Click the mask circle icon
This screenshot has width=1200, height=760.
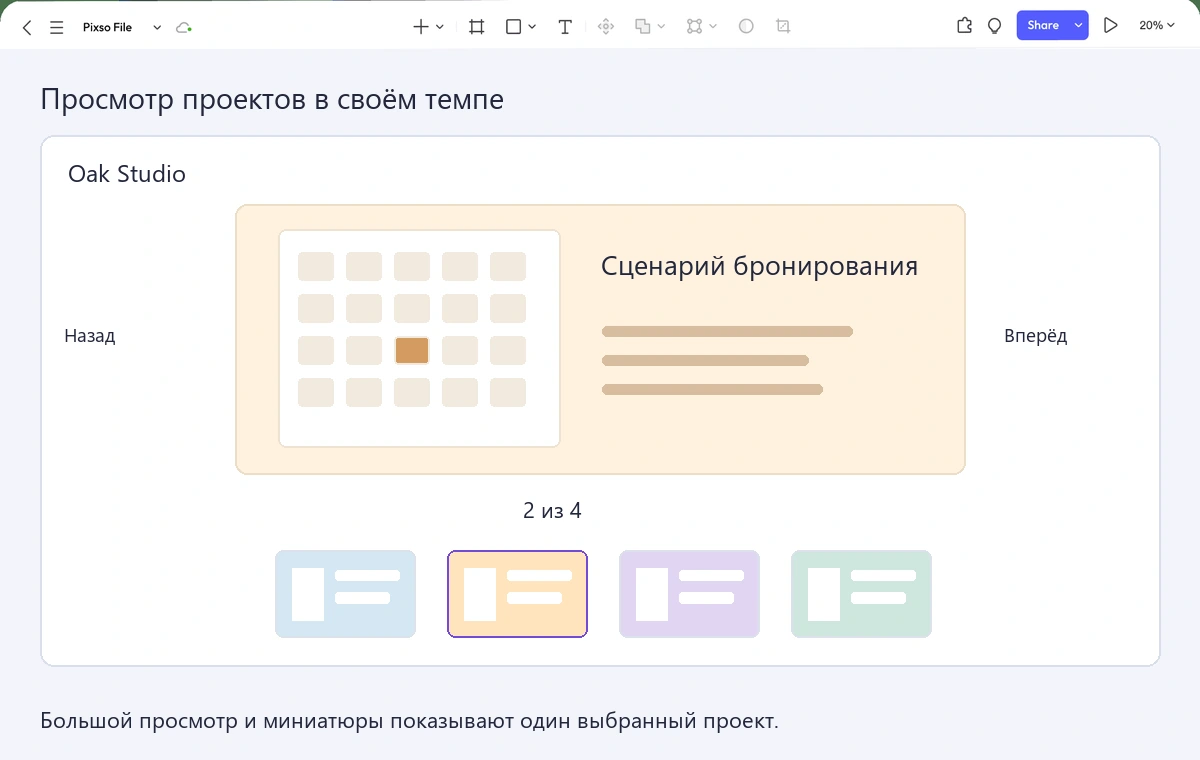point(746,27)
